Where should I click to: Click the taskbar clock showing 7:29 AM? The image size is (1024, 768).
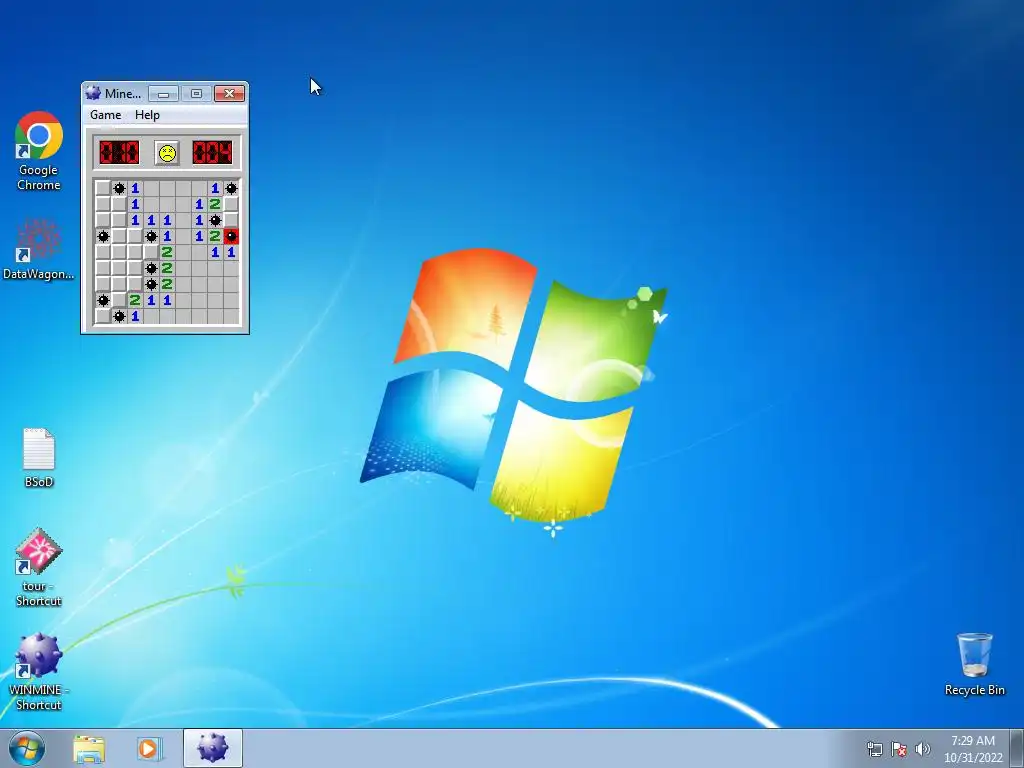pos(973,749)
